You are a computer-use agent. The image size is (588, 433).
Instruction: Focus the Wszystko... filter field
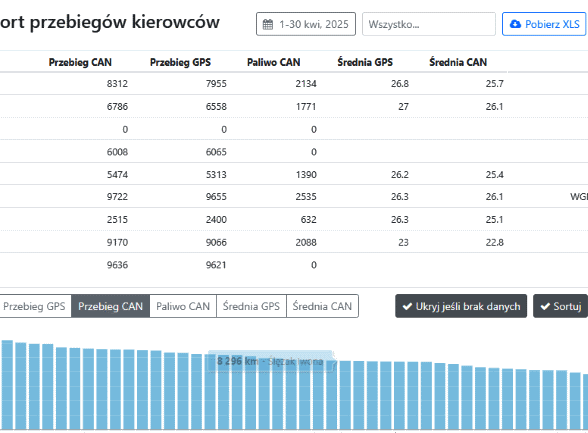click(429, 24)
